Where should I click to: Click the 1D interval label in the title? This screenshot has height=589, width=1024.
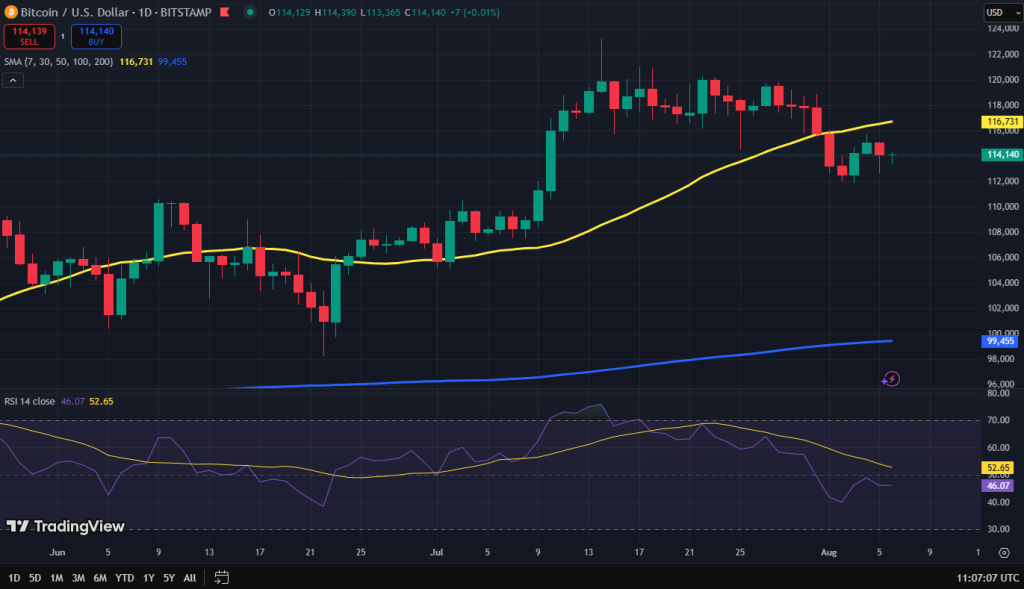pos(146,12)
